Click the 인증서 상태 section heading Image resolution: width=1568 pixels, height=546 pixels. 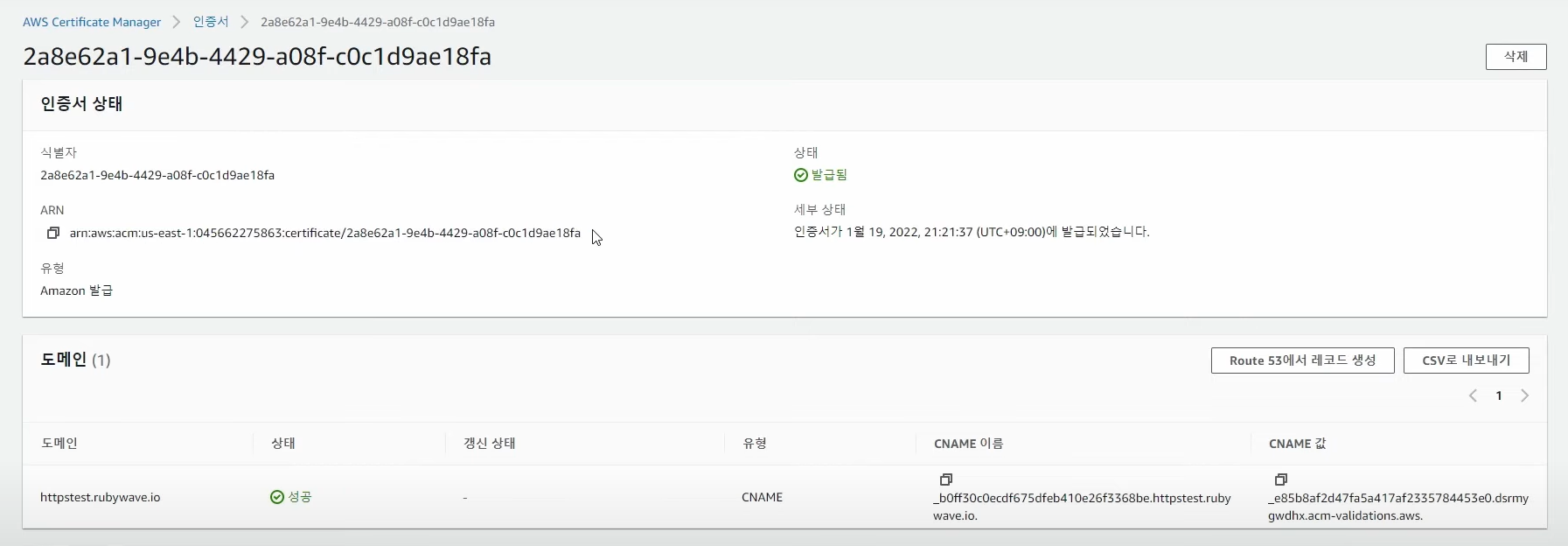[x=81, y=103]
